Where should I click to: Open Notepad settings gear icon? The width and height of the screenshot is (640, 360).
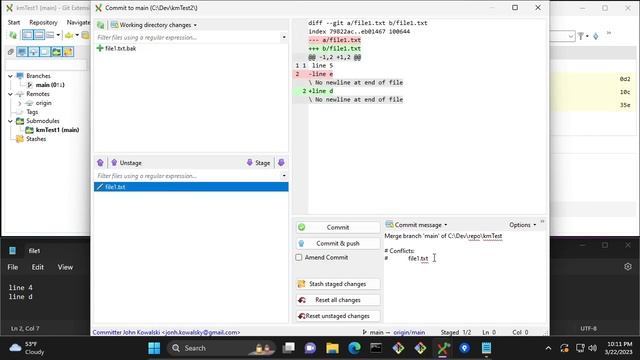click(x=628, y=267)
